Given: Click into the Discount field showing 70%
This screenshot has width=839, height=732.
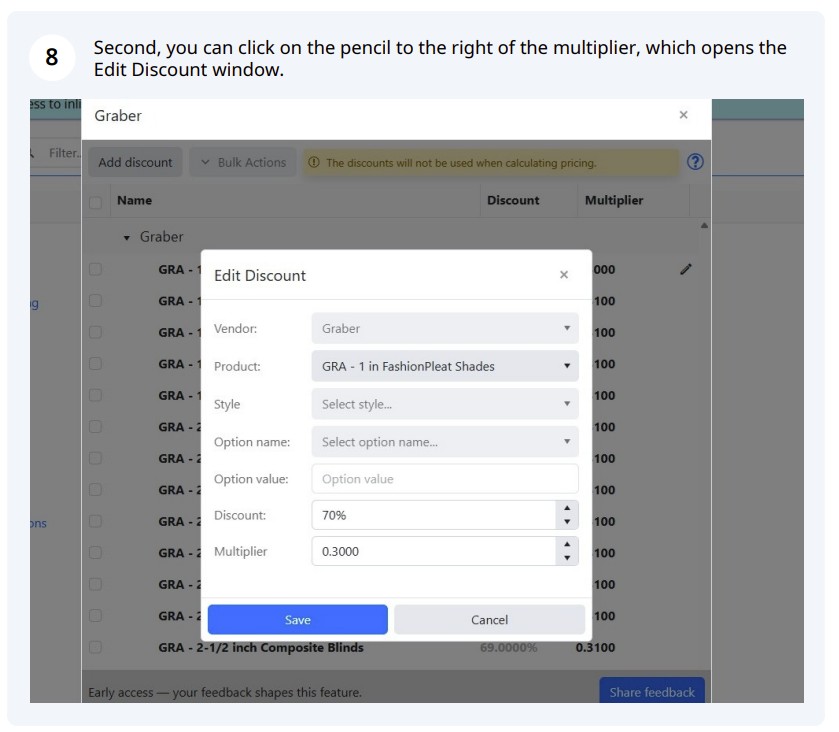Looking at the screenshot, I should click(433, 515).
